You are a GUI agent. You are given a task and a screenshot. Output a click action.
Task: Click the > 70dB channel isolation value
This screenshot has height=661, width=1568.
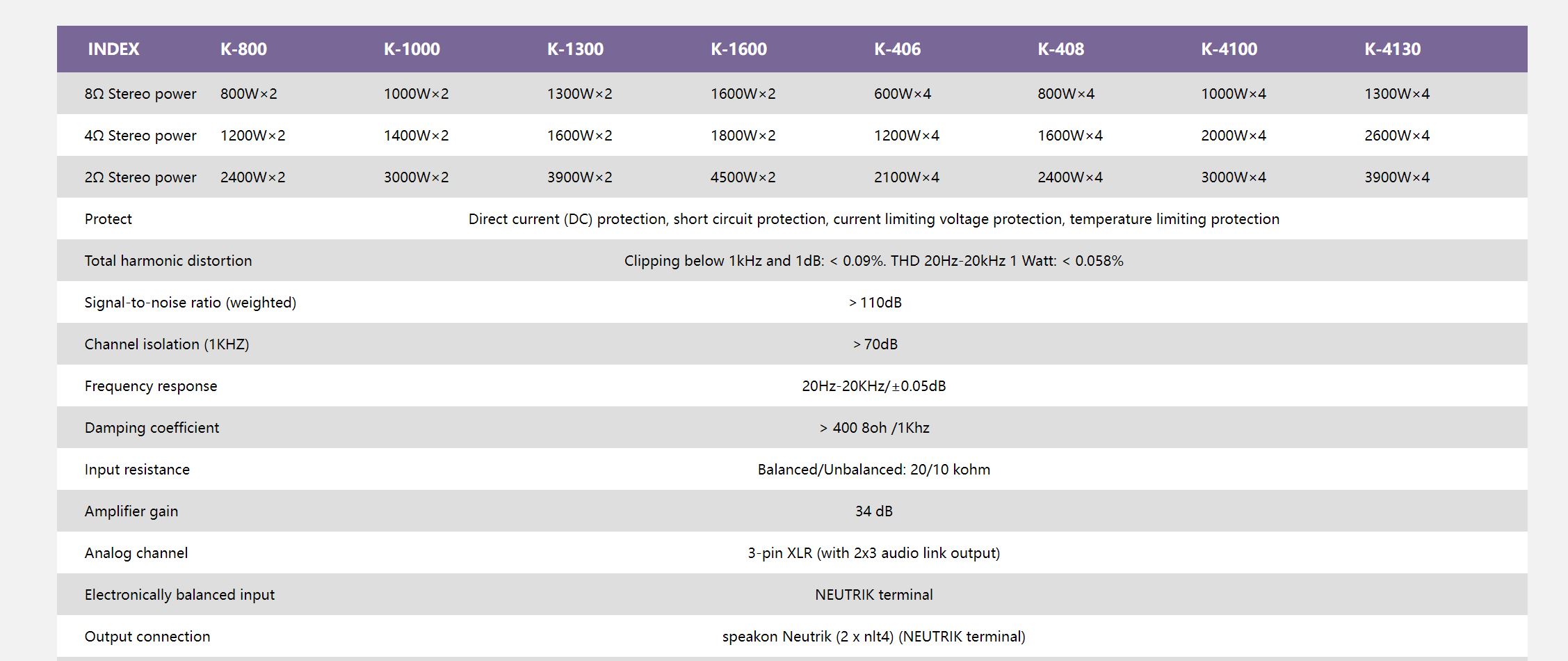pyautogui.click(x=875, y=344)
